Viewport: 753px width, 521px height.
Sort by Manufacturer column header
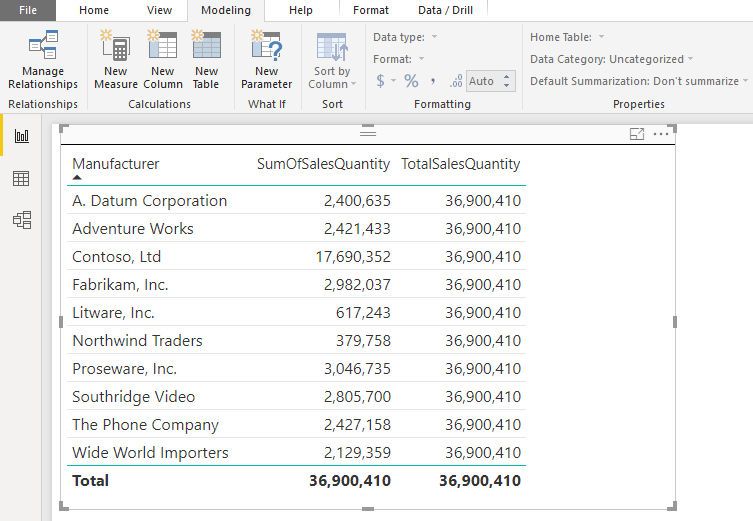[115, 164]
